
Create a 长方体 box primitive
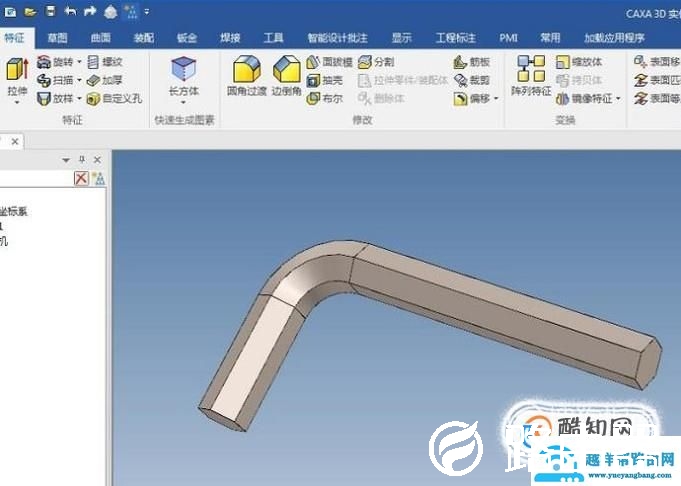pyautogui.click(x=184, y=76)
